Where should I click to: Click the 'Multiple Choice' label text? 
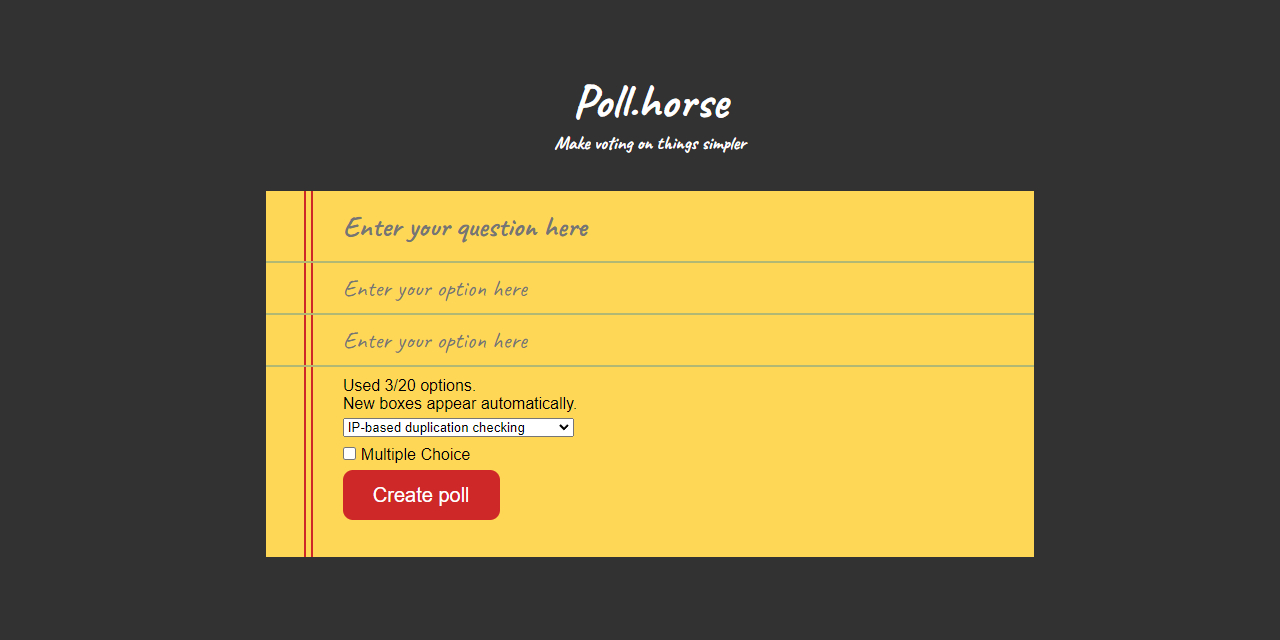(415, 454)
